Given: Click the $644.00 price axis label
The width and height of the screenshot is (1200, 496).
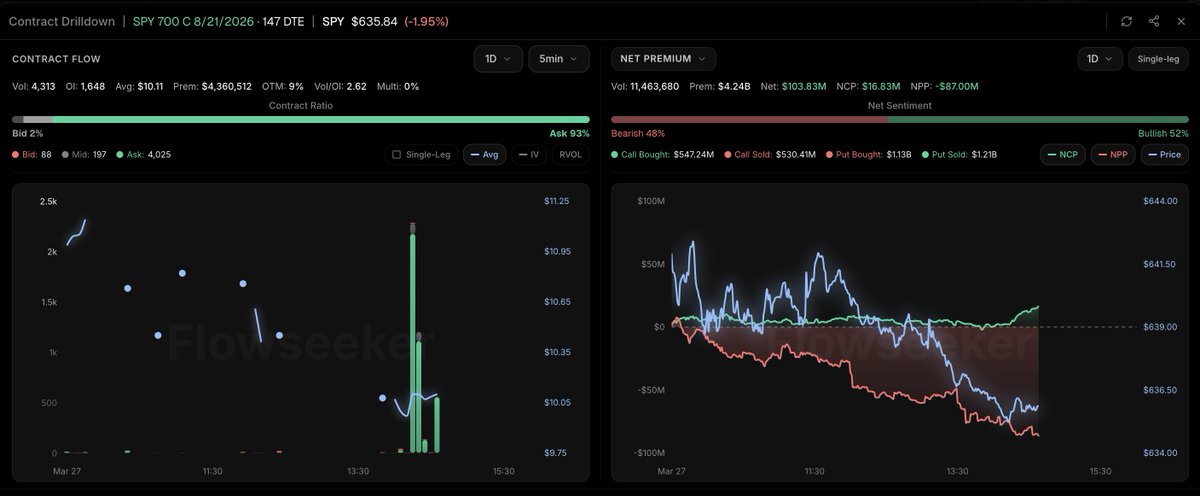Looking at the screenshot, I should [1160, 201].
